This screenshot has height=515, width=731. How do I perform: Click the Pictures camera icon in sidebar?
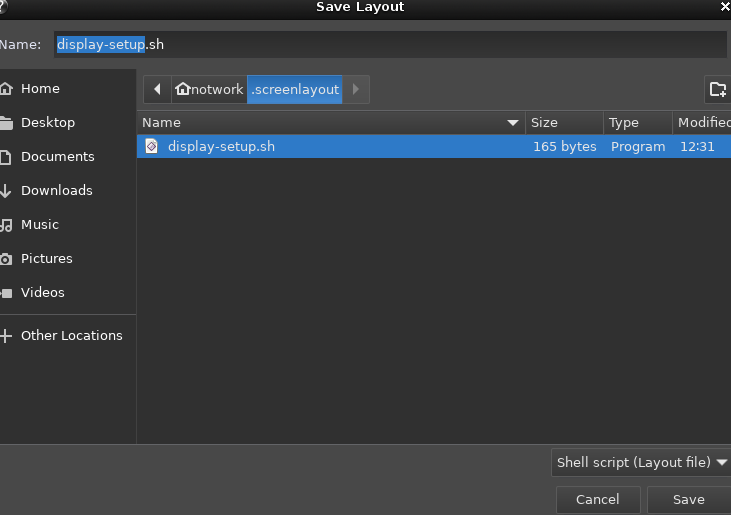6,259
